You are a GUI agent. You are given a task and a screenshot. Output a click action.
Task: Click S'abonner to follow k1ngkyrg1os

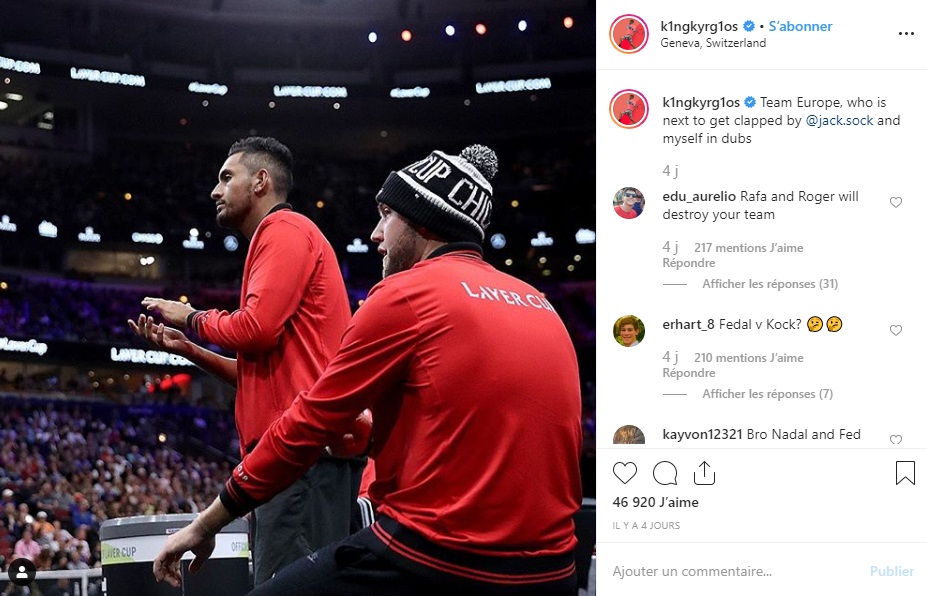(x=800, y=27)
